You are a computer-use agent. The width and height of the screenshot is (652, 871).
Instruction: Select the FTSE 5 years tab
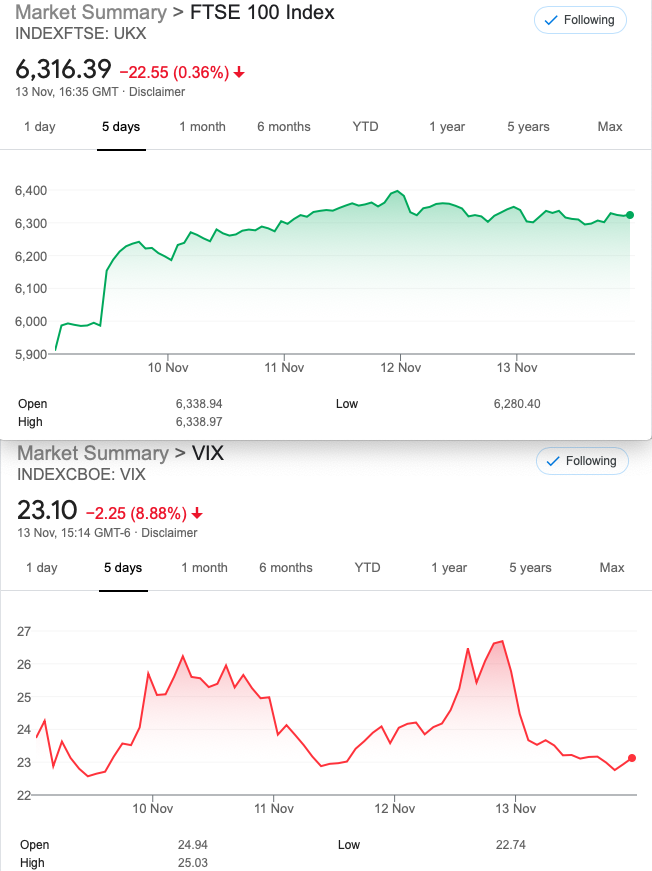tap(528, 127)
